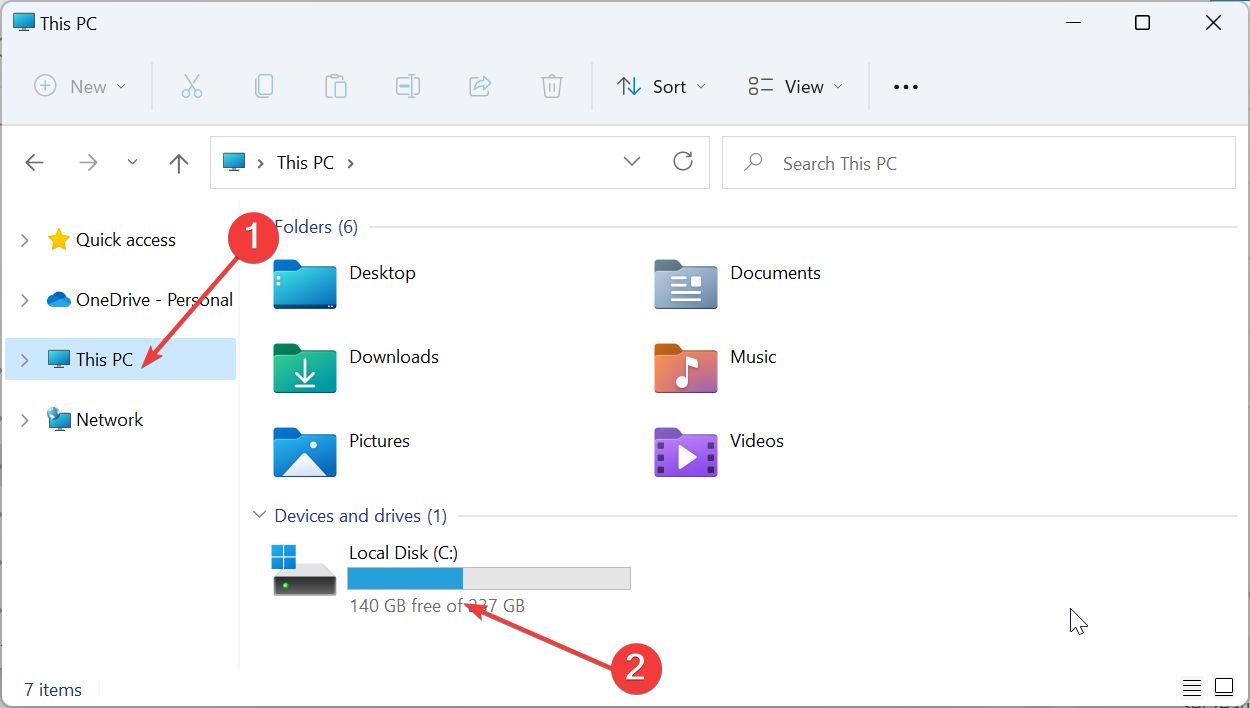Switch to details view in status bar

click(x=1191, y=687)
